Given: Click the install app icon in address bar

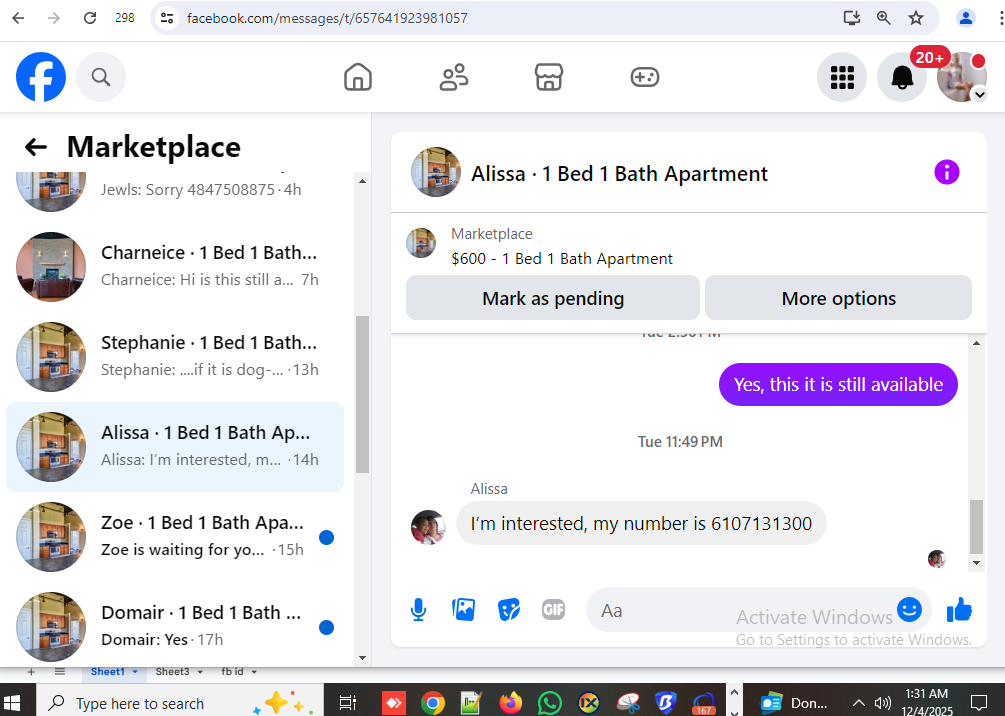Looking at the screenshot, I should 851,18.
